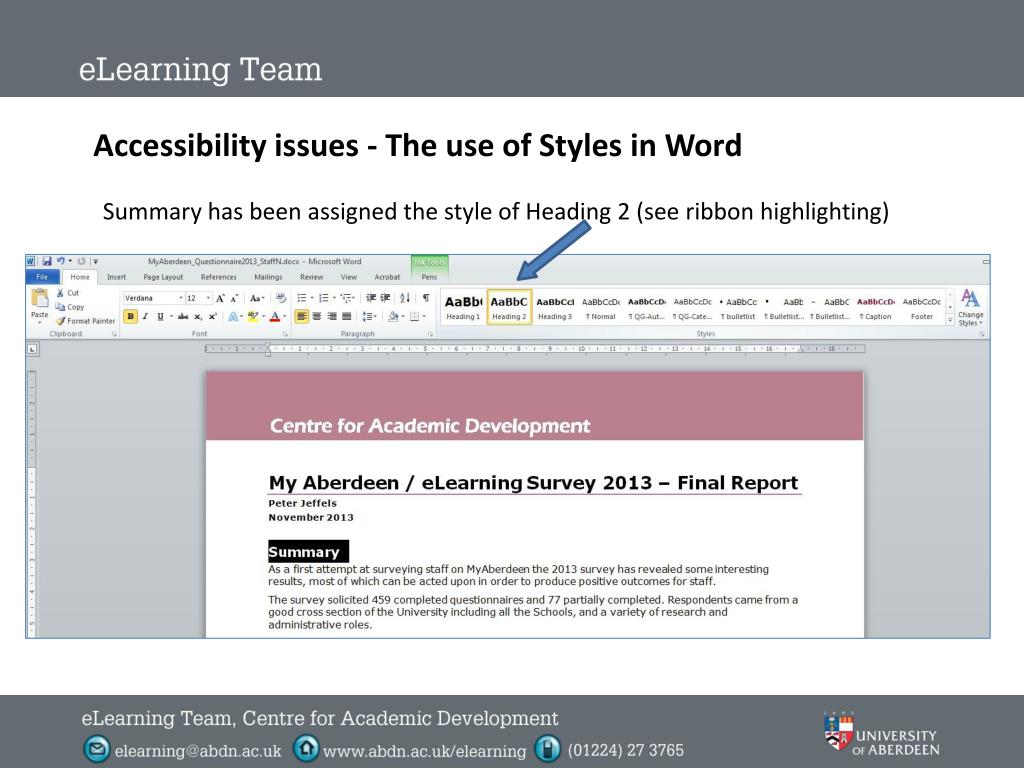Apply the Heading 3 style

pyautogui.click(x=554, y=308)
